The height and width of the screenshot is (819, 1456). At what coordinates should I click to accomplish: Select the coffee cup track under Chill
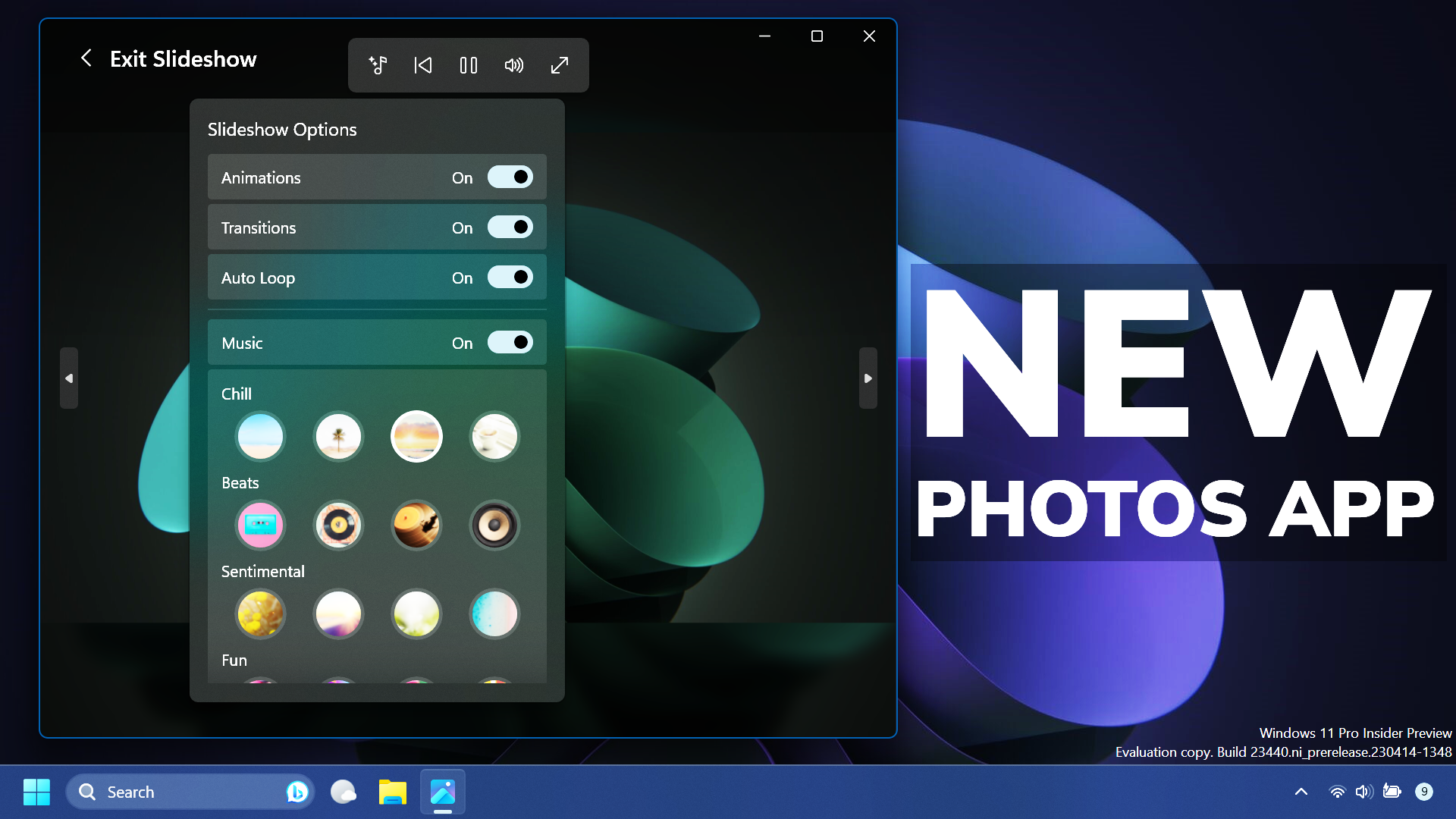click(494, 436)
